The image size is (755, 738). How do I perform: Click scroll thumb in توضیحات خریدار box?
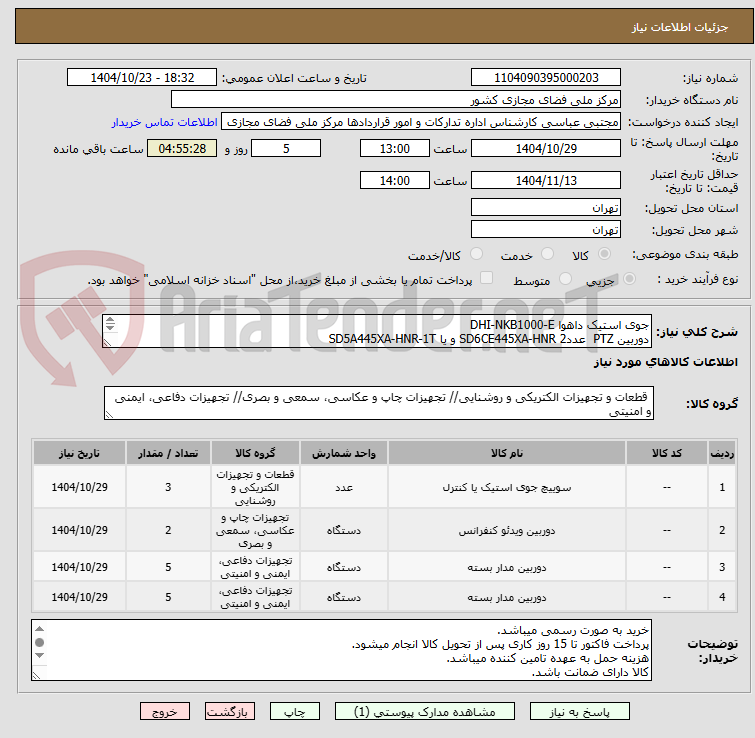click(39, 642)
